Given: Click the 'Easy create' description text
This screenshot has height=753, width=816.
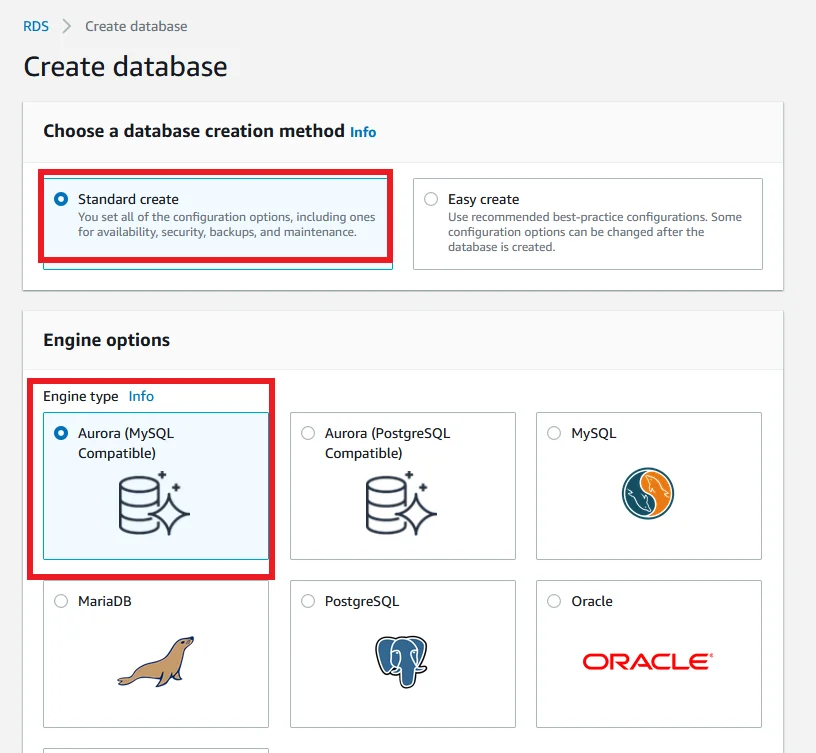Looking at the screenshot, I should tap(595, 232).
